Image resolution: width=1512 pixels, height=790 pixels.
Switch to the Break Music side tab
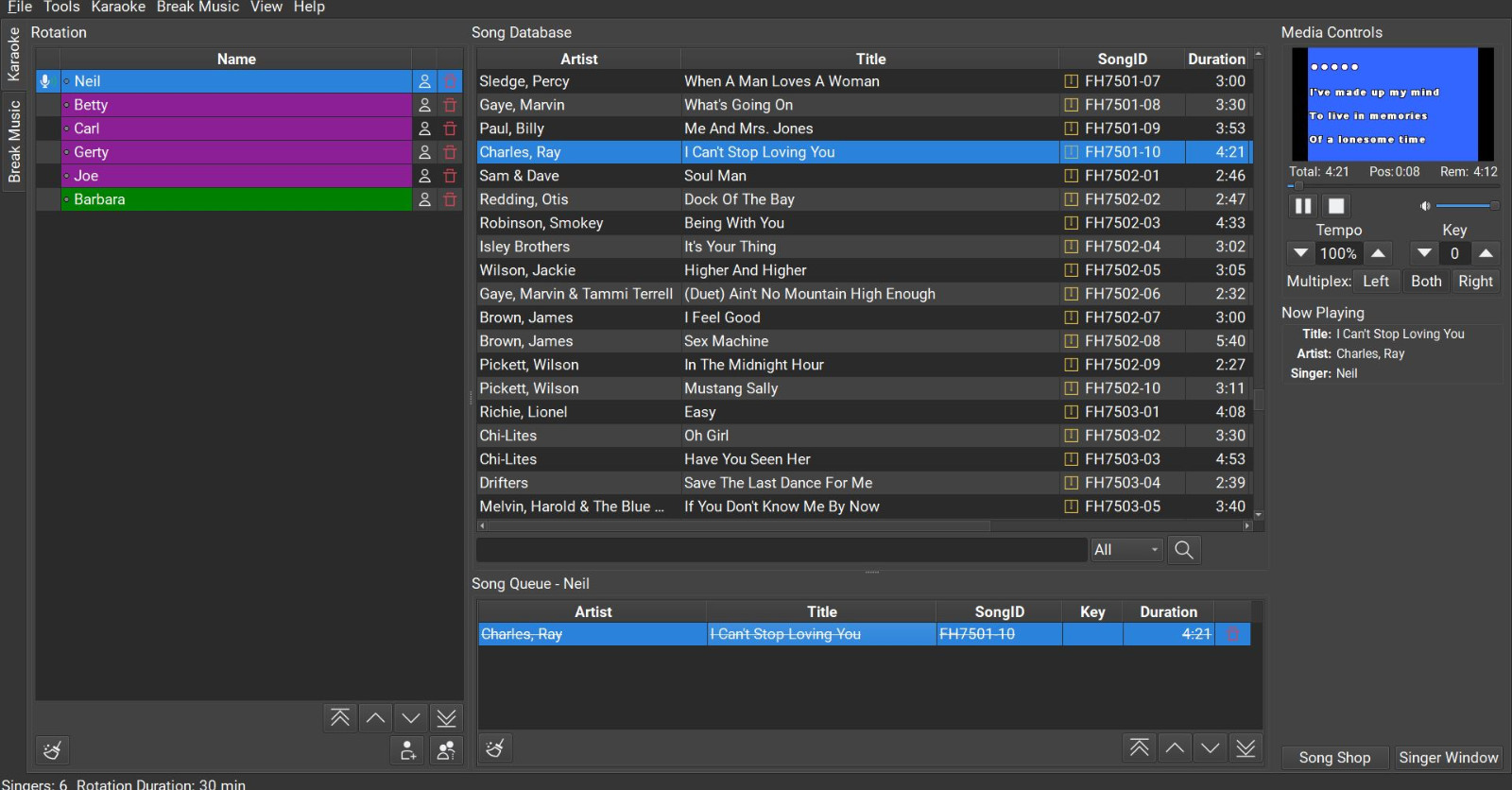click(x=14, y=142)
